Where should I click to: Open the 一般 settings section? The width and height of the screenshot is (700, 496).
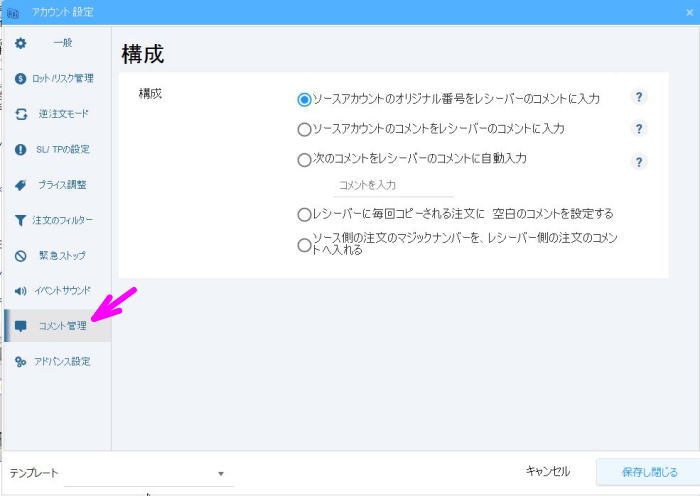coord(58,43)
